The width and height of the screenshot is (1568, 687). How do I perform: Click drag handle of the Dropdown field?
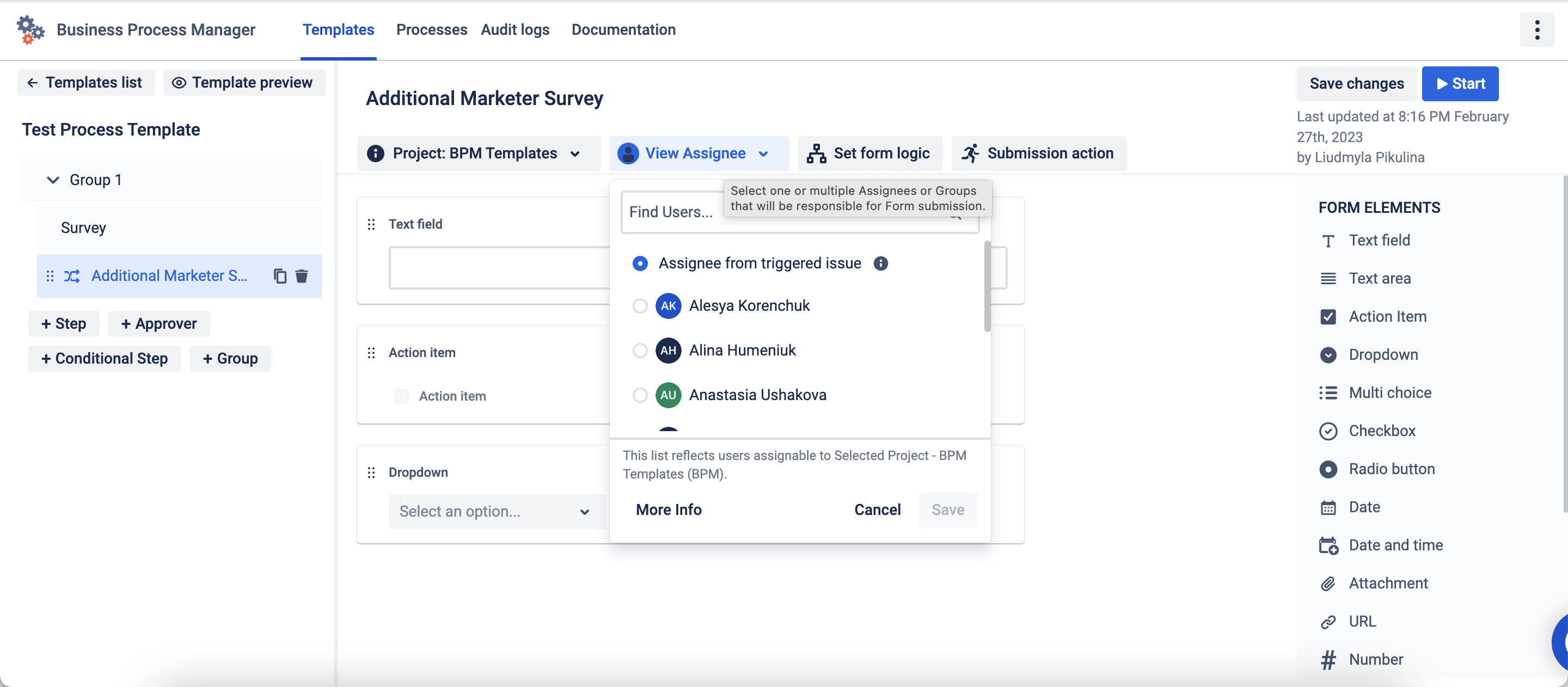pyautogui.click(x=371, y=472)
